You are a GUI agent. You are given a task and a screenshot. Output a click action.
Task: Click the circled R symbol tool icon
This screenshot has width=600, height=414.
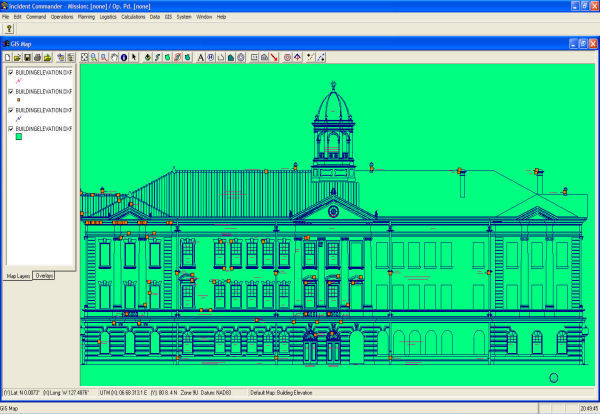211,57
